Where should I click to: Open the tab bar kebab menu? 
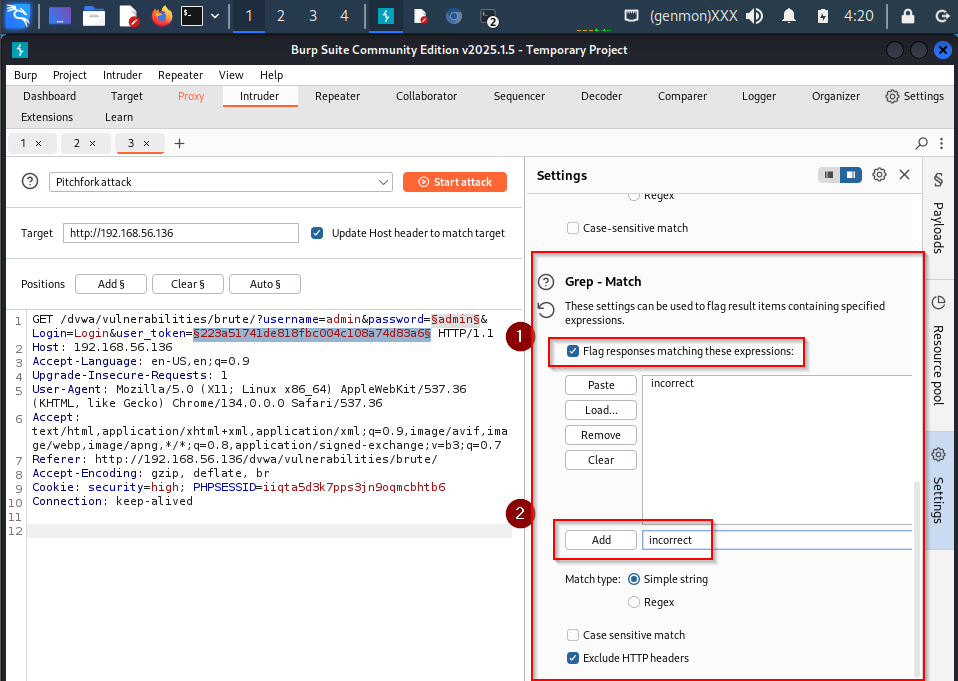(x=942, y=144)
